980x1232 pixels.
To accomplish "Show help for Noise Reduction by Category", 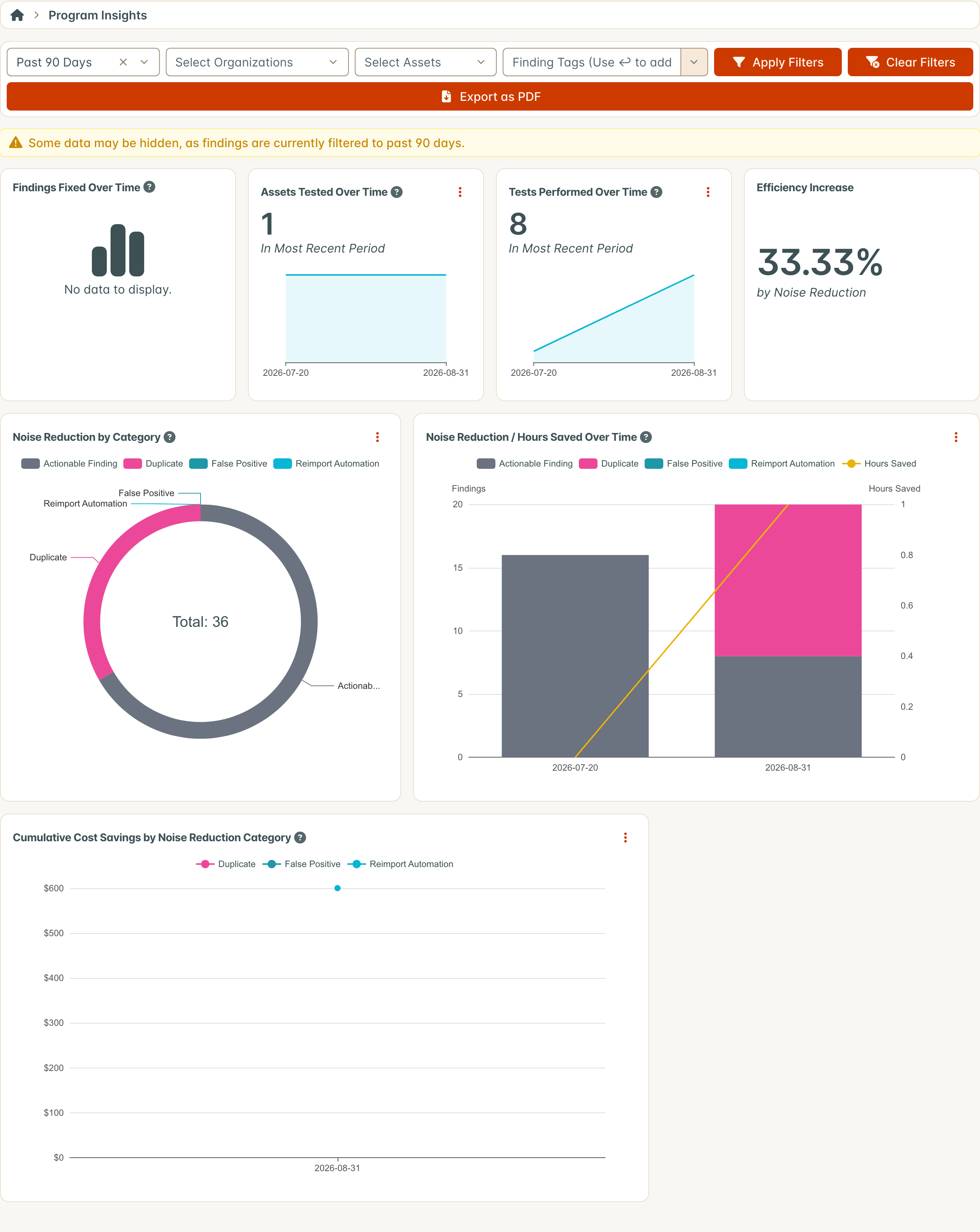I will (x=170, y=437).
